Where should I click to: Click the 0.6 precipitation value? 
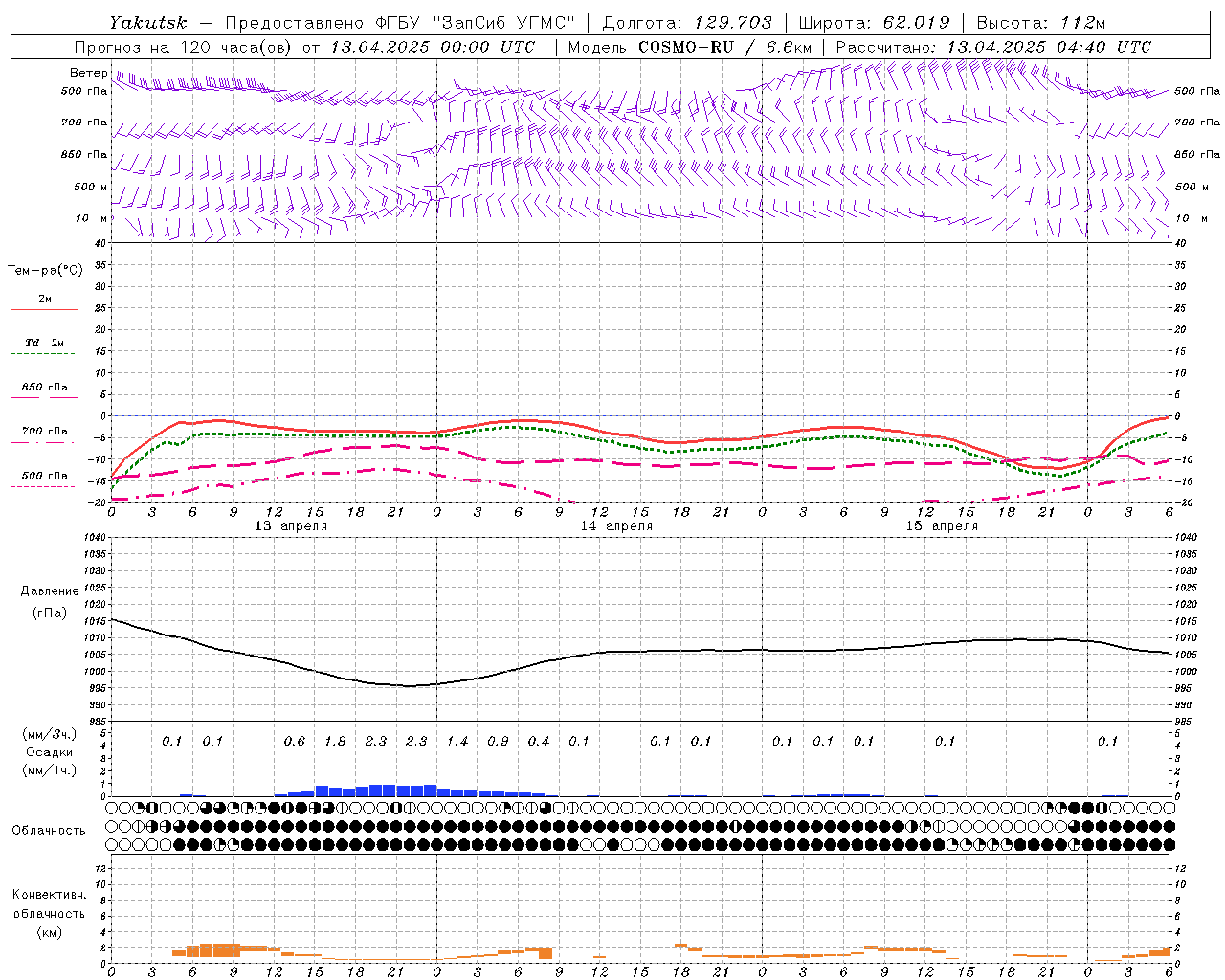295,742
